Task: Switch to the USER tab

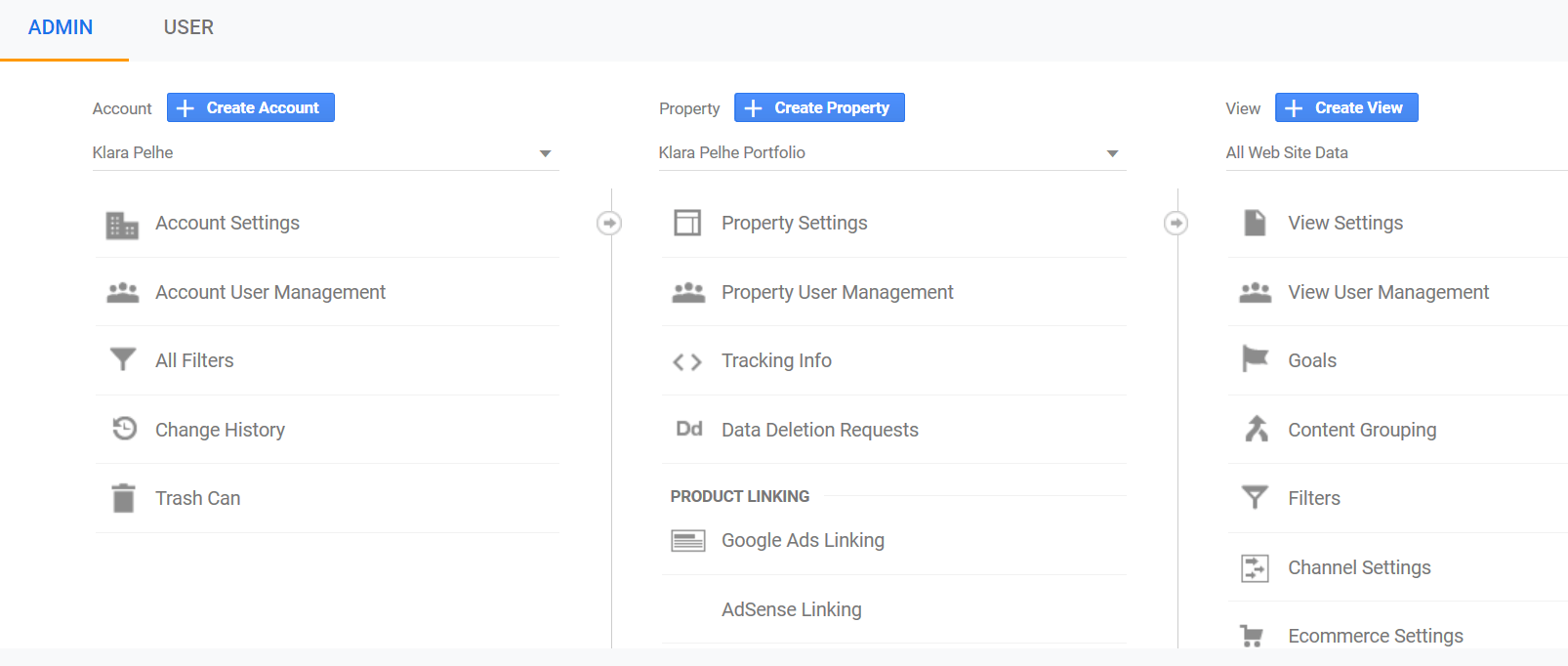Action: click(188, 27)
